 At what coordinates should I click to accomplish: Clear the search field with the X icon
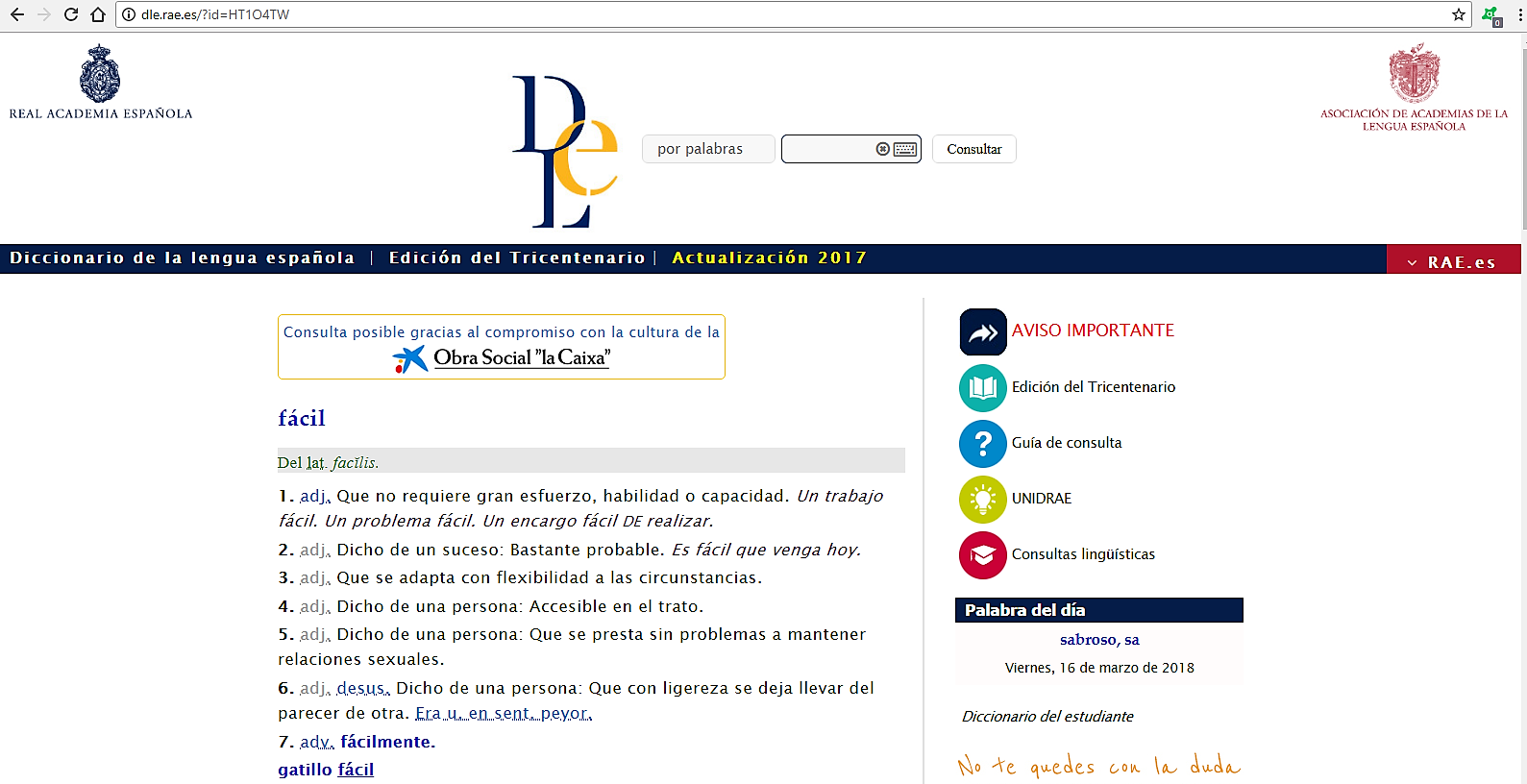[x=882, y=149]
